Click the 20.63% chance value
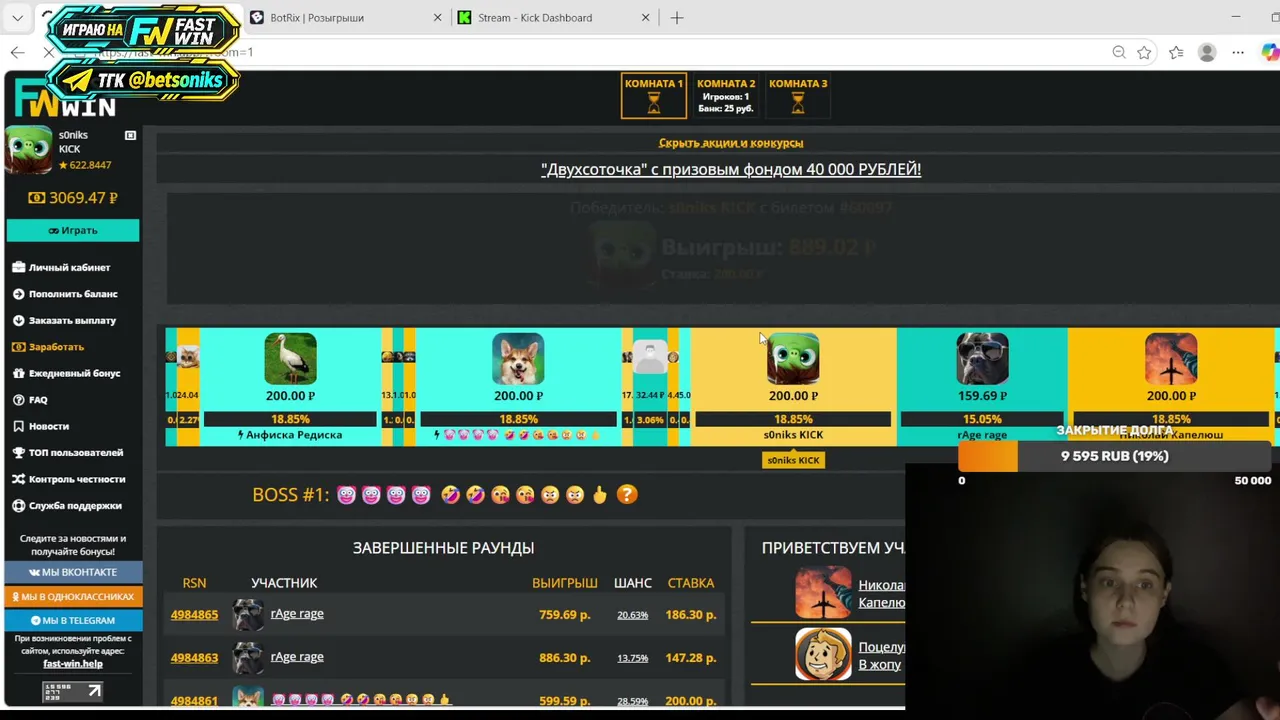 (632, 615)
